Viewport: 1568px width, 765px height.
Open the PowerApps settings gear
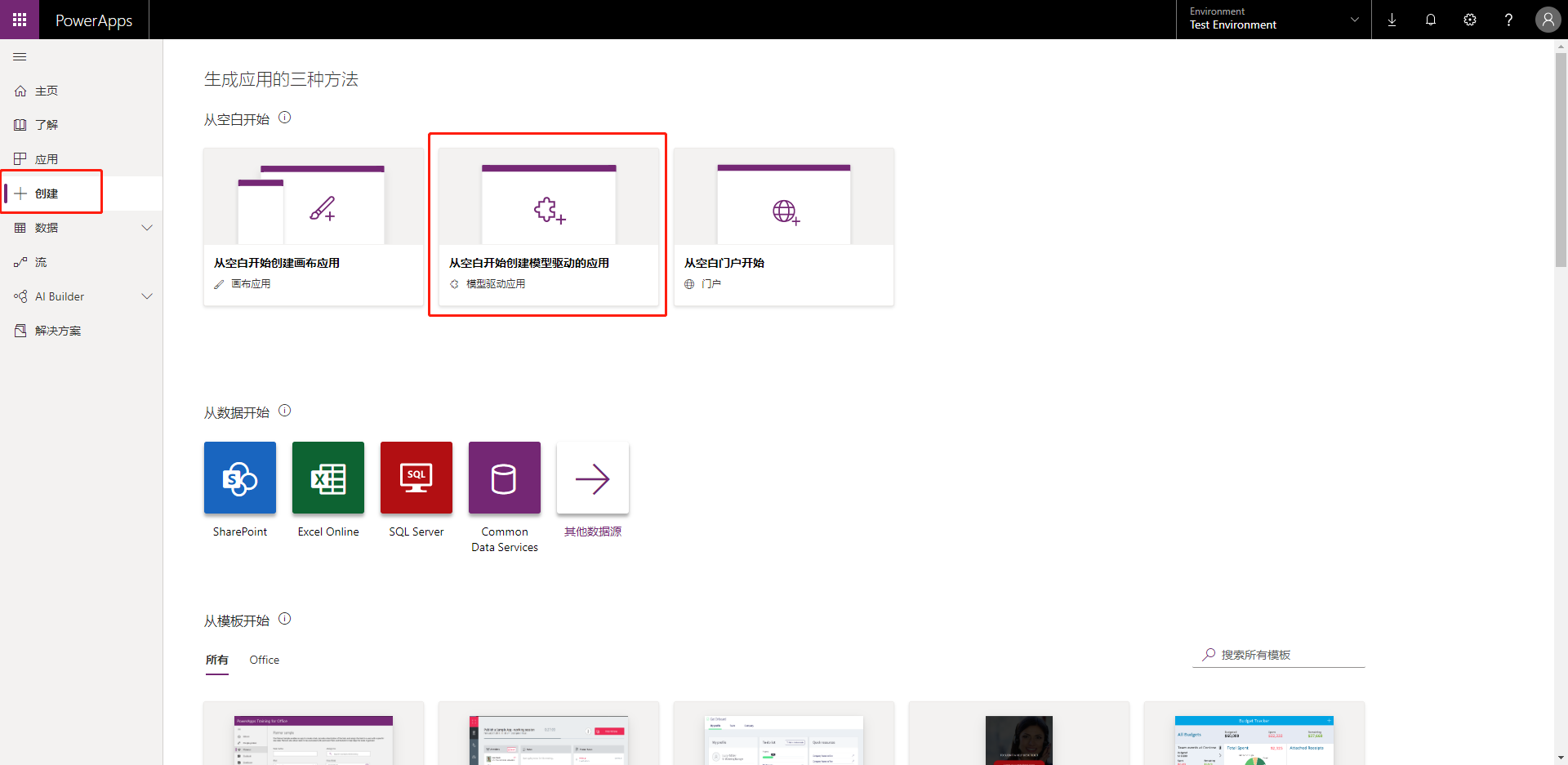pyautogui.click(x=1470, y=19)
